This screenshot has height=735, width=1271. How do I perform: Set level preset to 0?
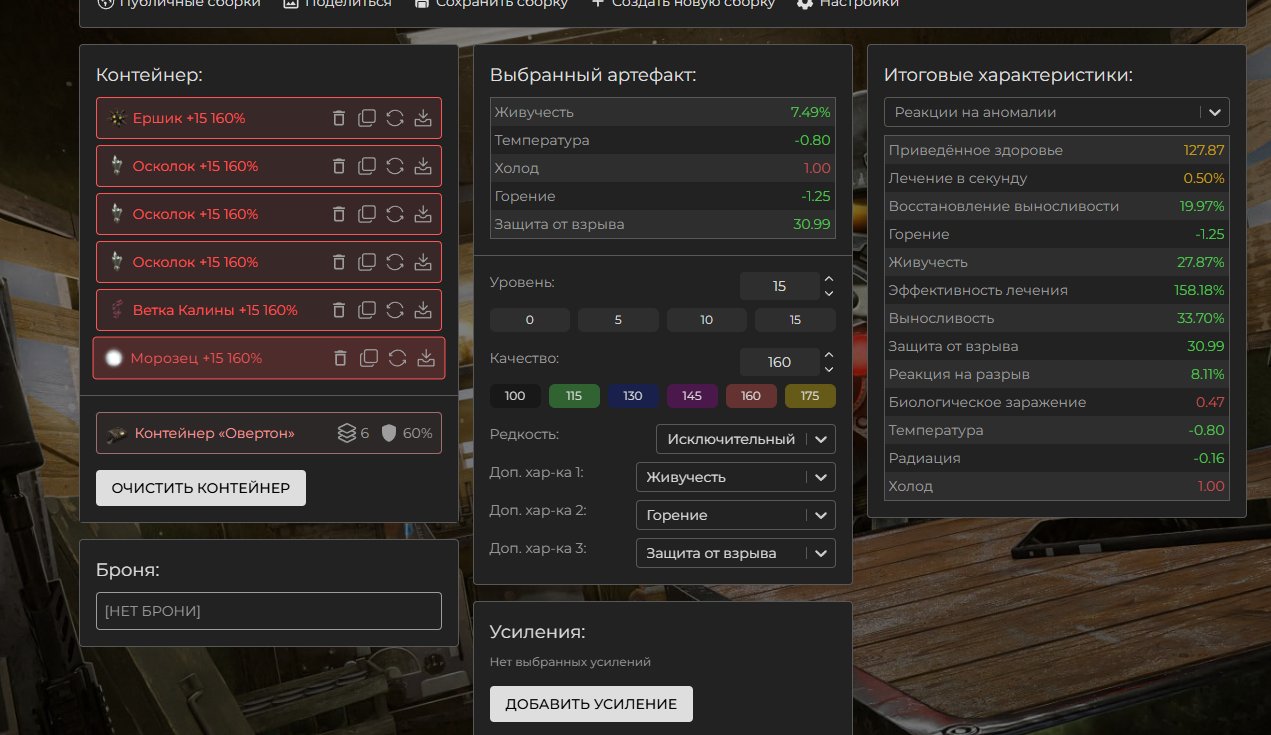[530, 320]
